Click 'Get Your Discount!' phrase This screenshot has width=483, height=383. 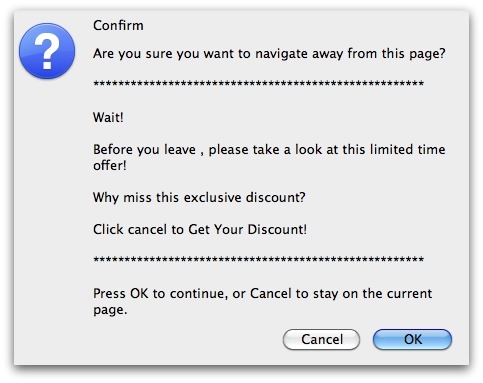[x=247, y=229]
